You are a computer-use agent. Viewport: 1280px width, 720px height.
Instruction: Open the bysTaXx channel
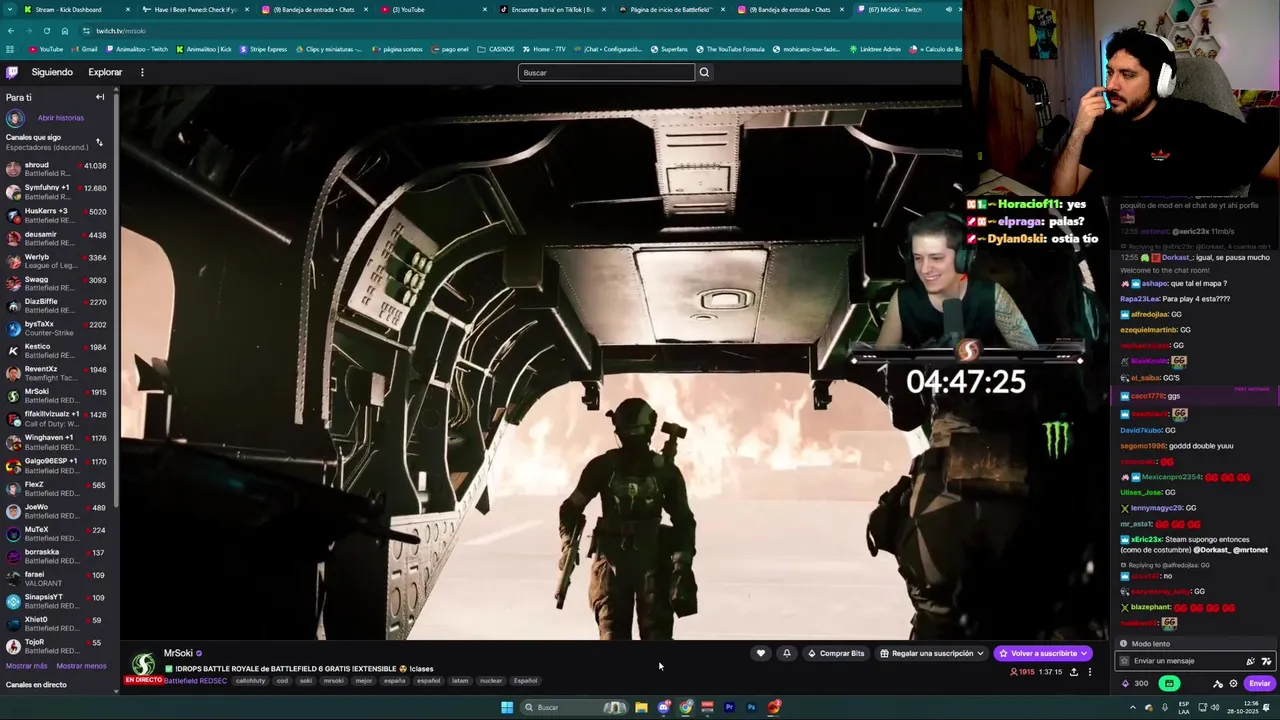[57, 328]
